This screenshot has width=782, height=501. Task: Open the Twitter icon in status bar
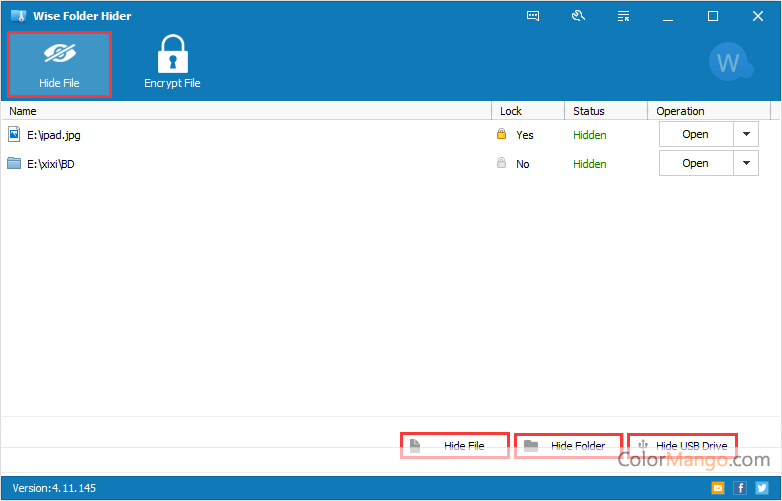[x=762, y=488]
